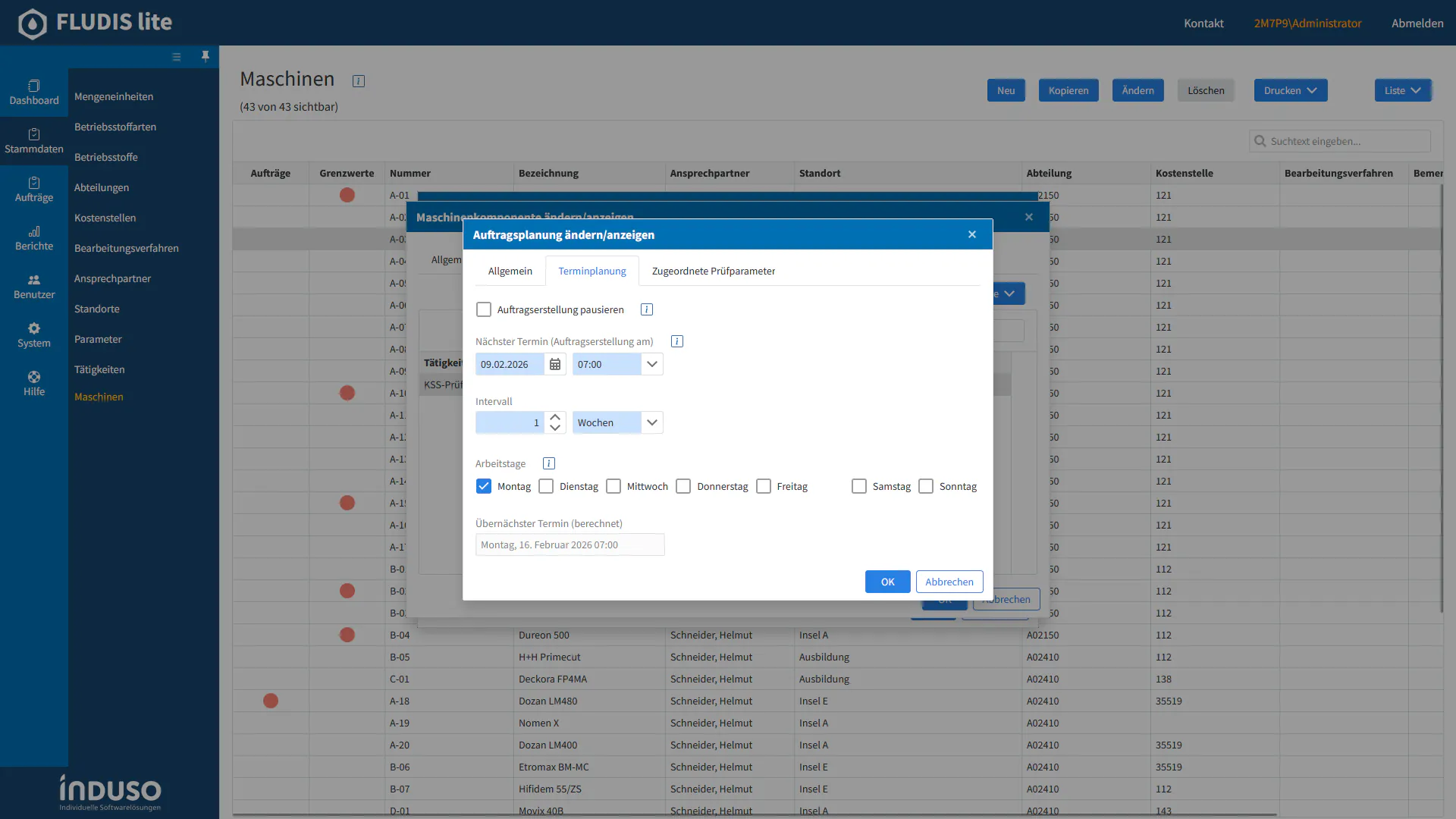Open the calendar date picker icon
Viewport: 1456px width, 819px height.
pos(555,365)
